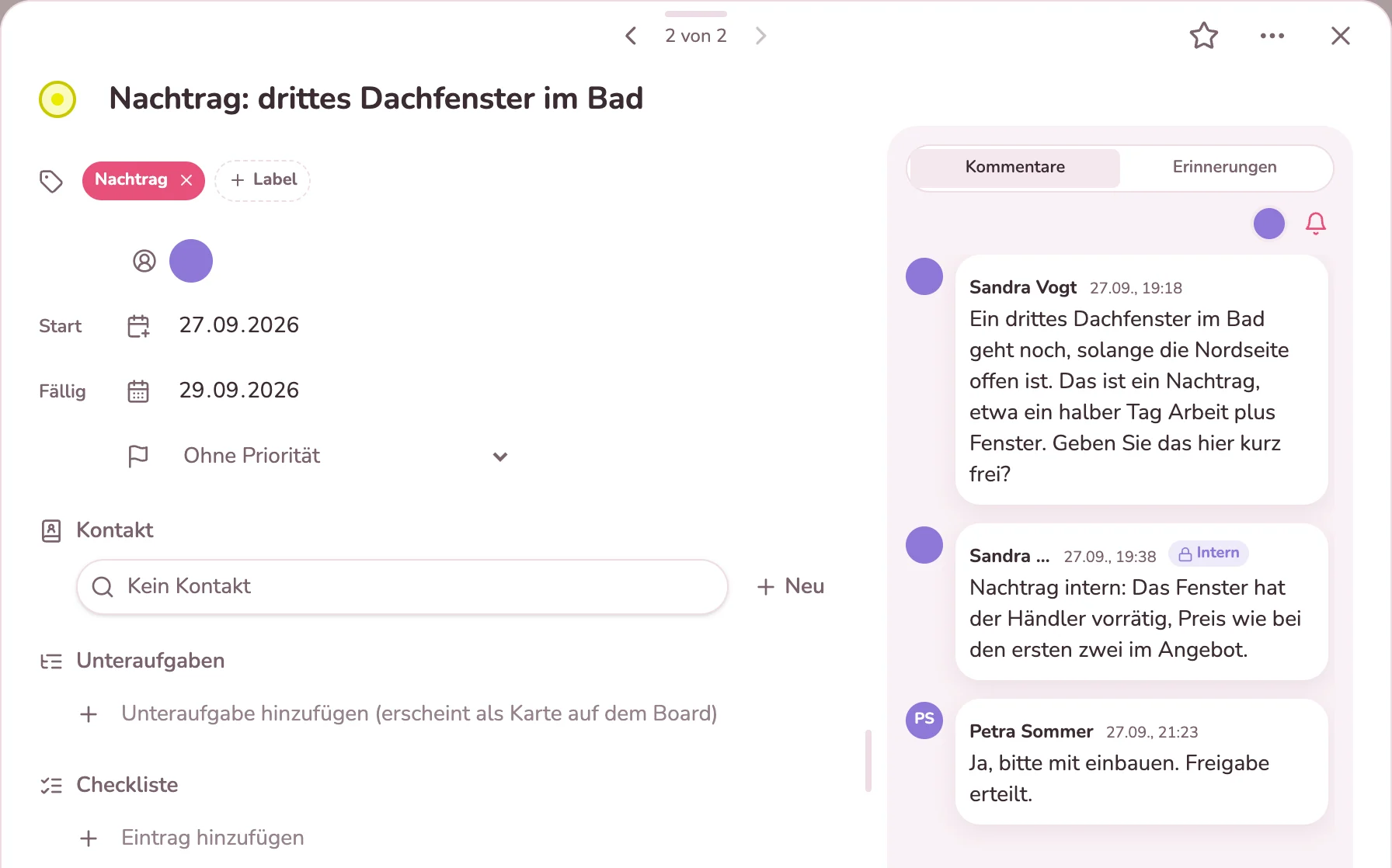Viewport: 1392px width, 868px height.
Task: Close the task detail dialog
Action: tap(1341, 36)
